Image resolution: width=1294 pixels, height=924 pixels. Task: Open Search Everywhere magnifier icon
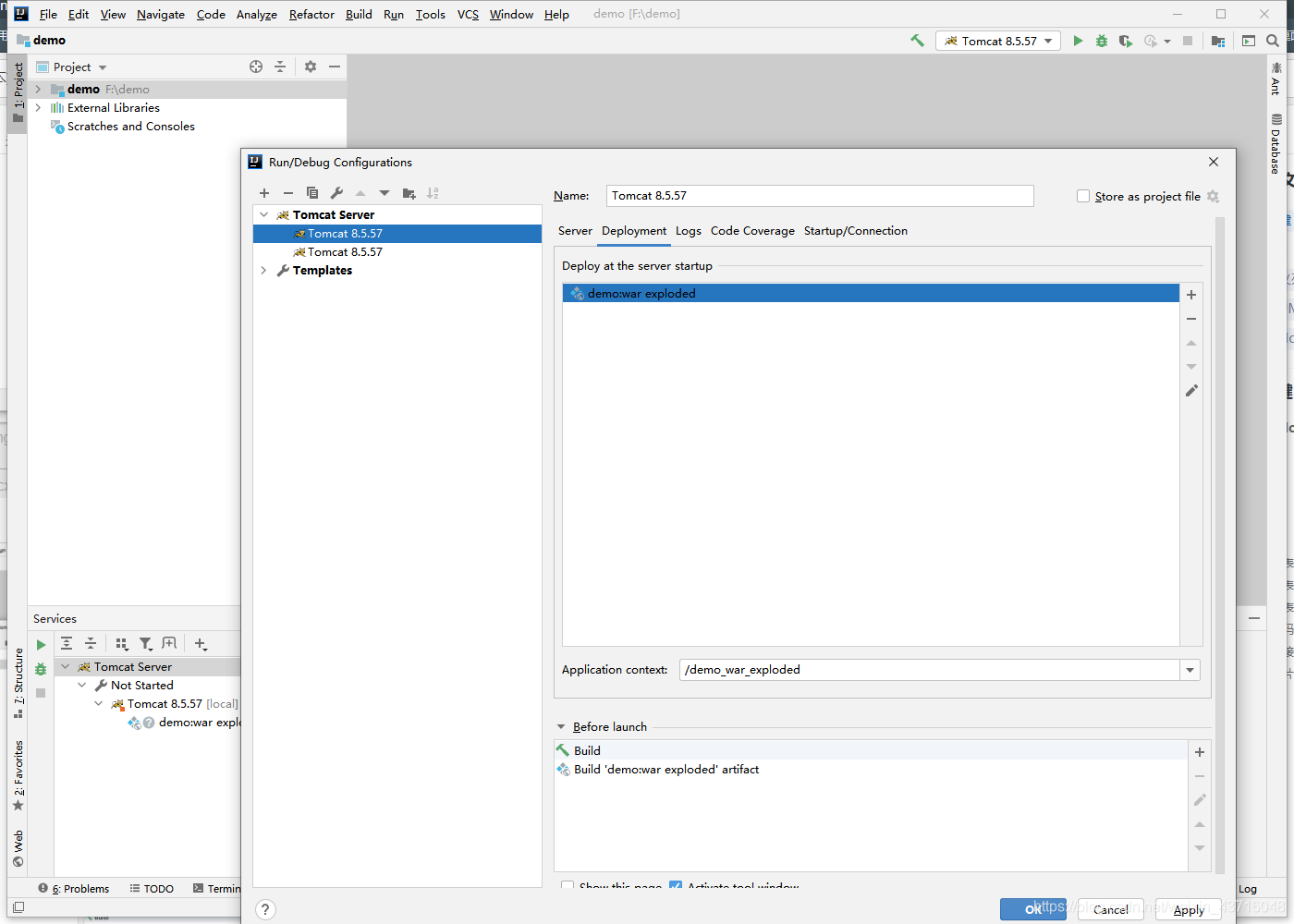[x=1273, y=41]
